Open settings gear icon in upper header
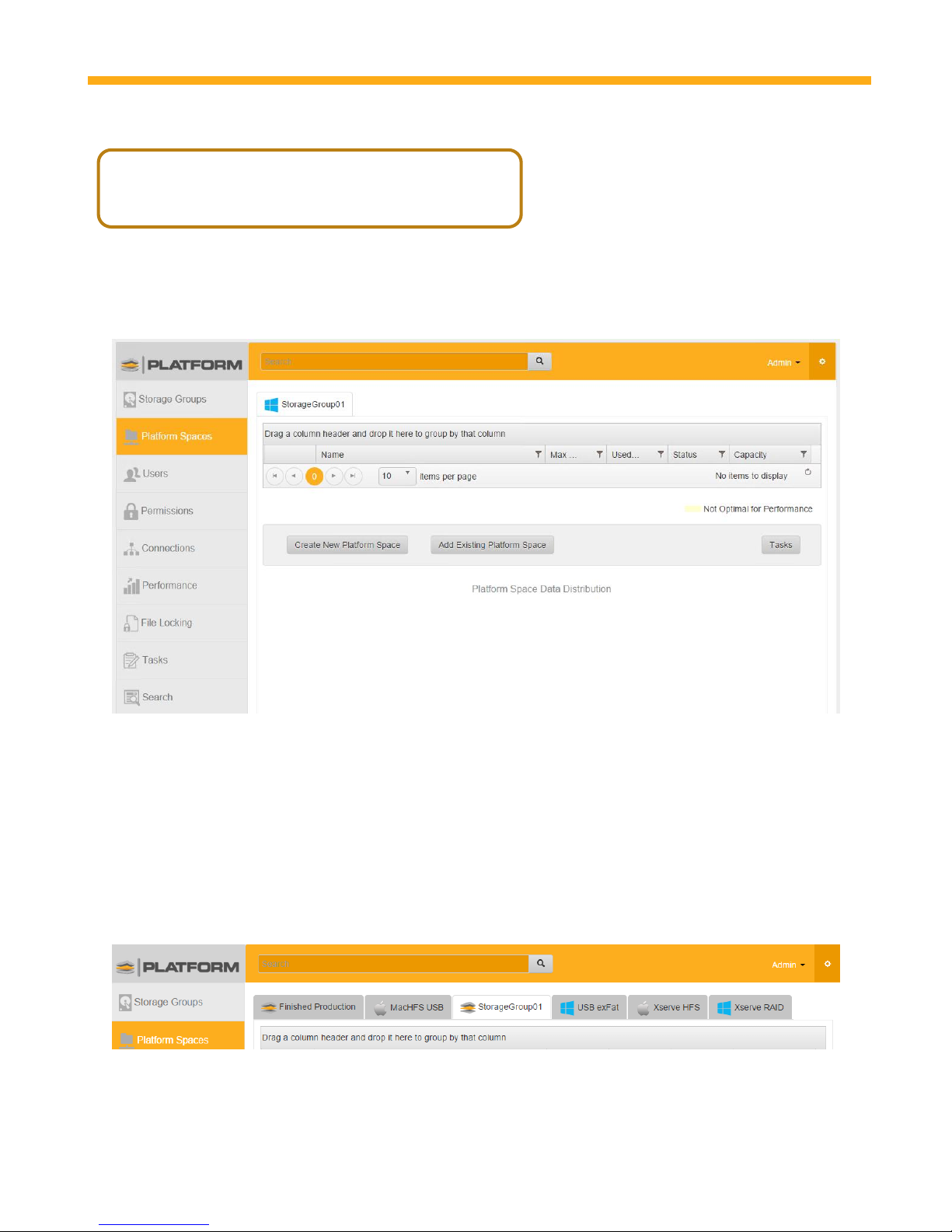Image resolution: width=952 pixels, height=1232 pixels. coord(821,361)
